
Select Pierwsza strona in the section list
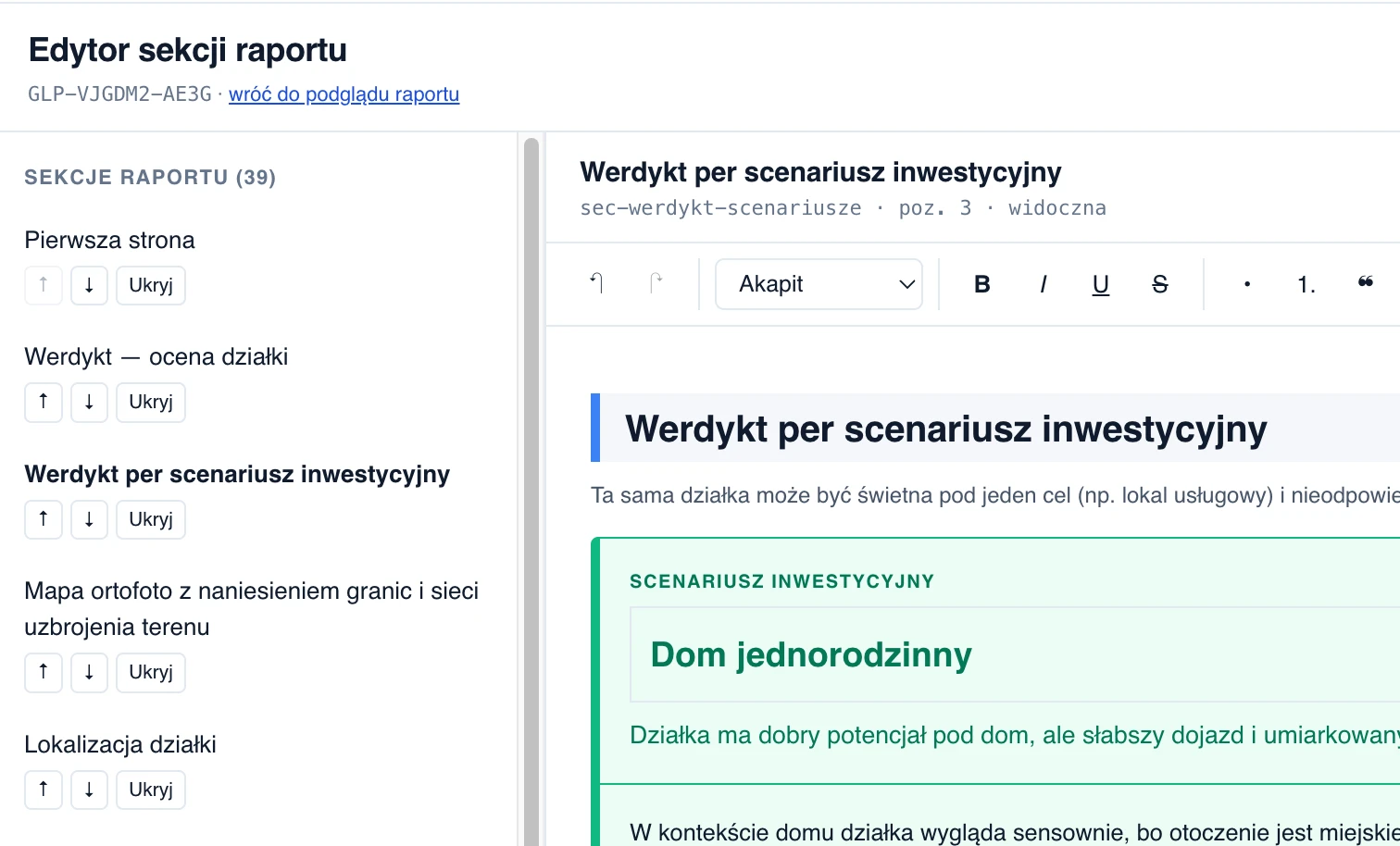point(109,241)
